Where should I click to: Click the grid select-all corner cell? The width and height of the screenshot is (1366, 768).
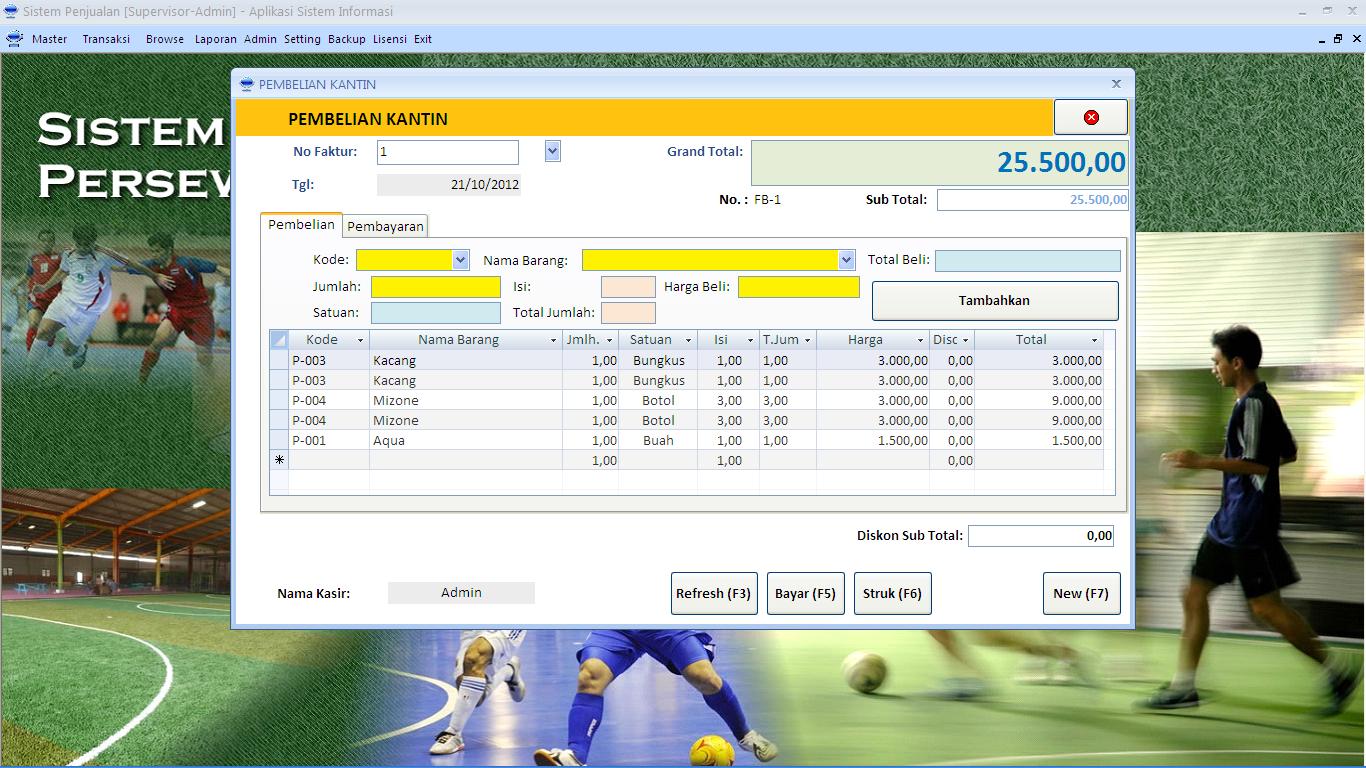click(279, 340)
